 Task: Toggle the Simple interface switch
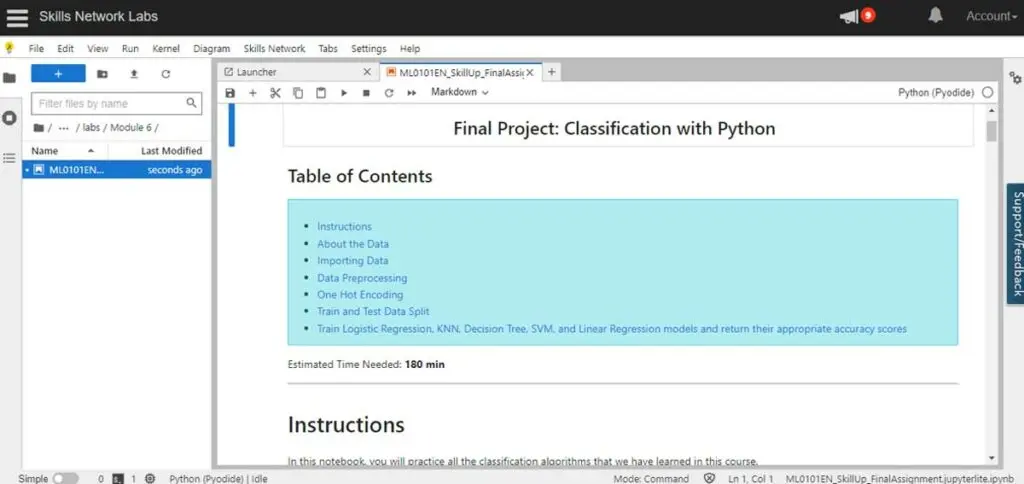(x=65, y=479)
